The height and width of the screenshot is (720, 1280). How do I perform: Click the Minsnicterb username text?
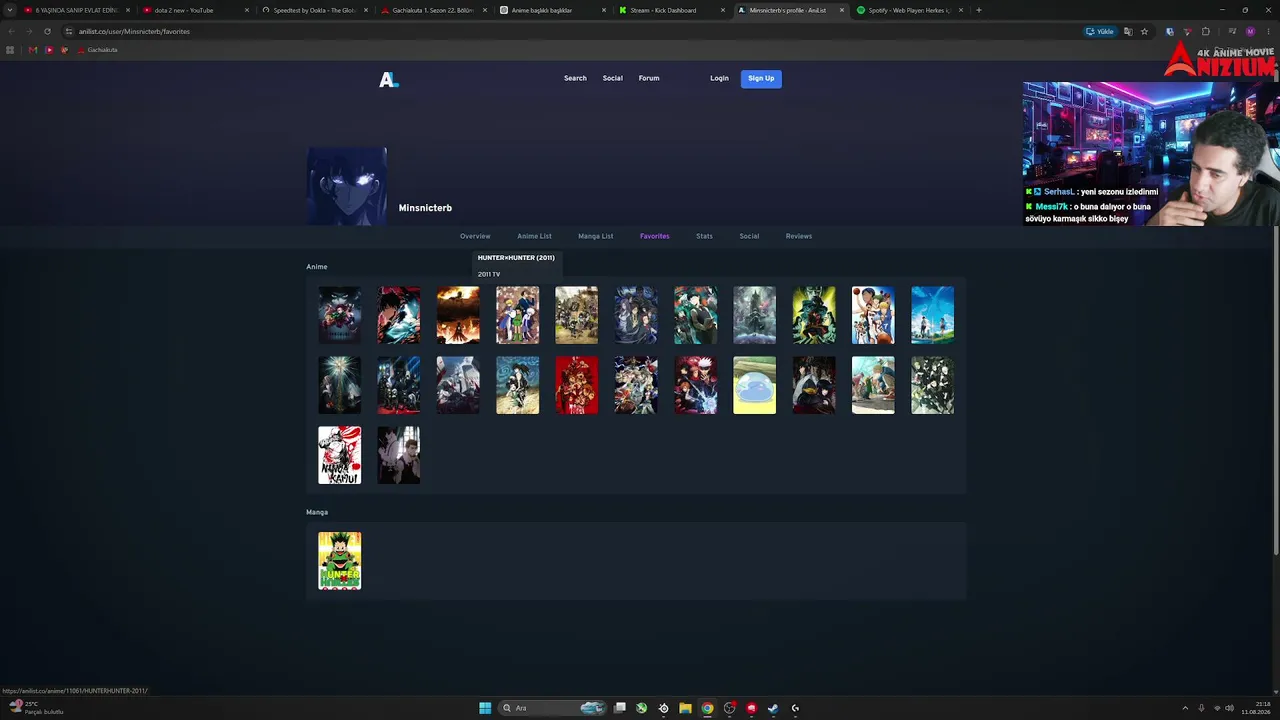[x=425, y=208]
